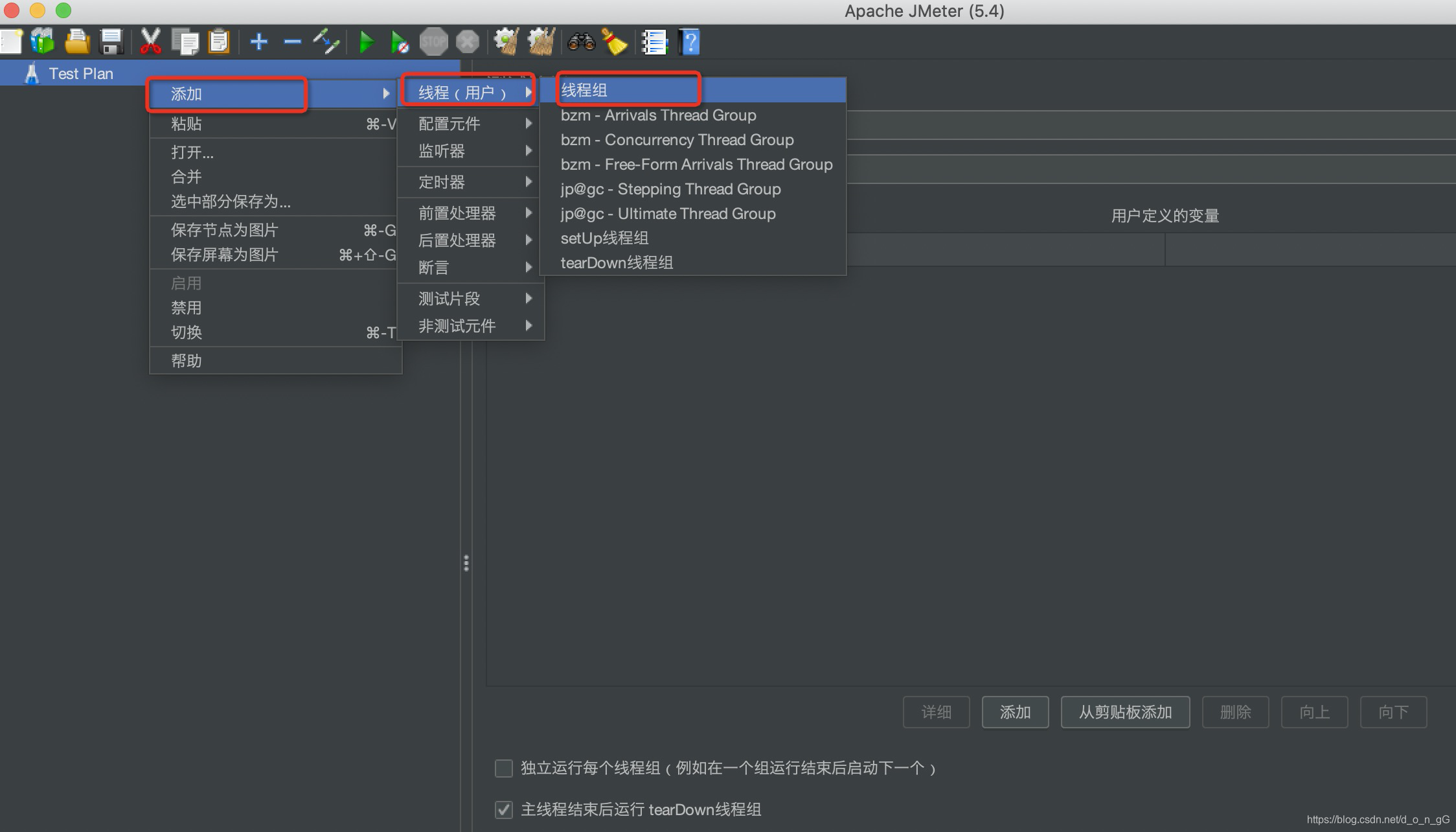This screenshot has width=1456, height=832.
Task: Click 打开... in the context menu
Action: [273, 152]
